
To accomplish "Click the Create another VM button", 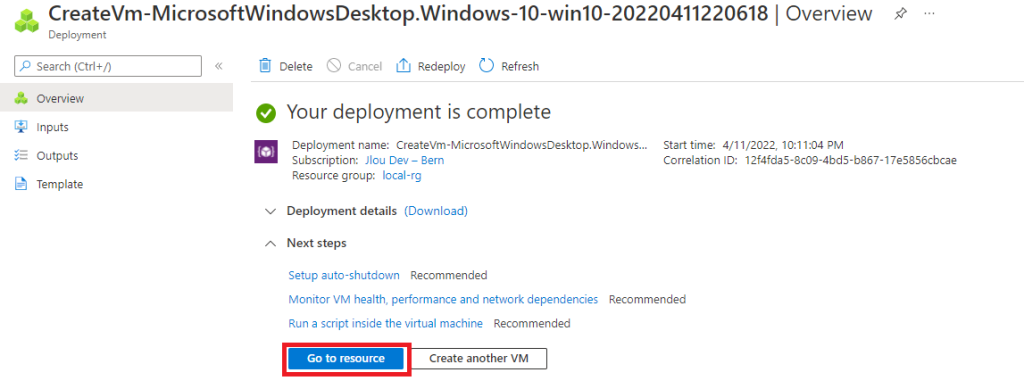I will tap(479, 358).
